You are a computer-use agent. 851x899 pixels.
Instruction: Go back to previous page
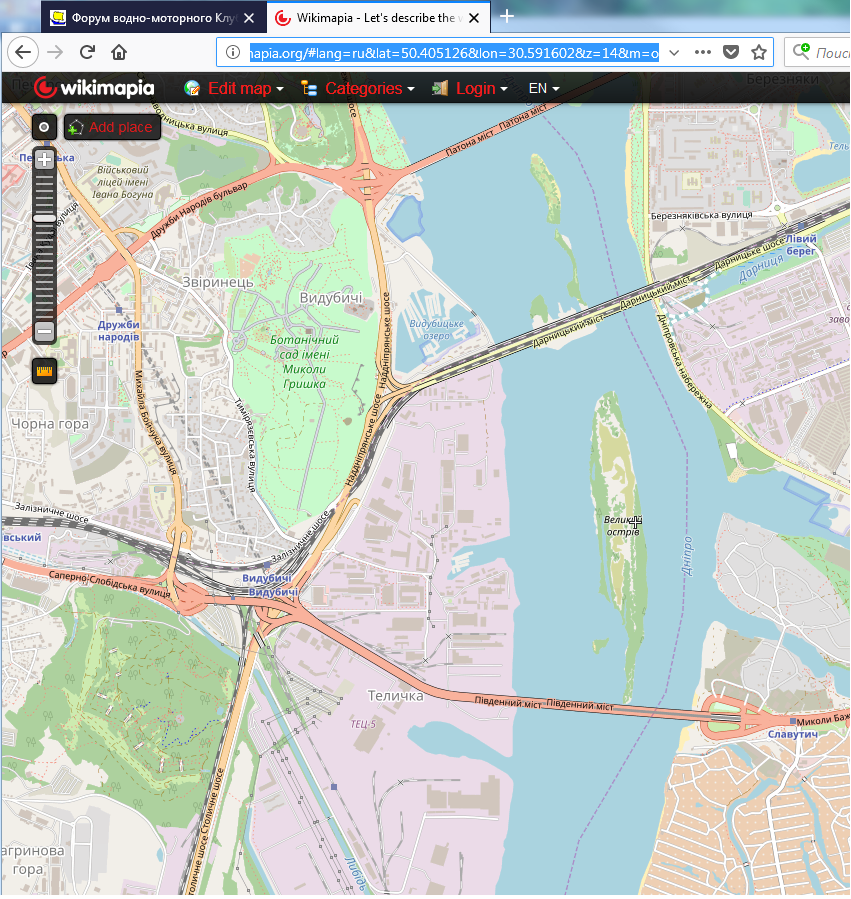point(23,53)
